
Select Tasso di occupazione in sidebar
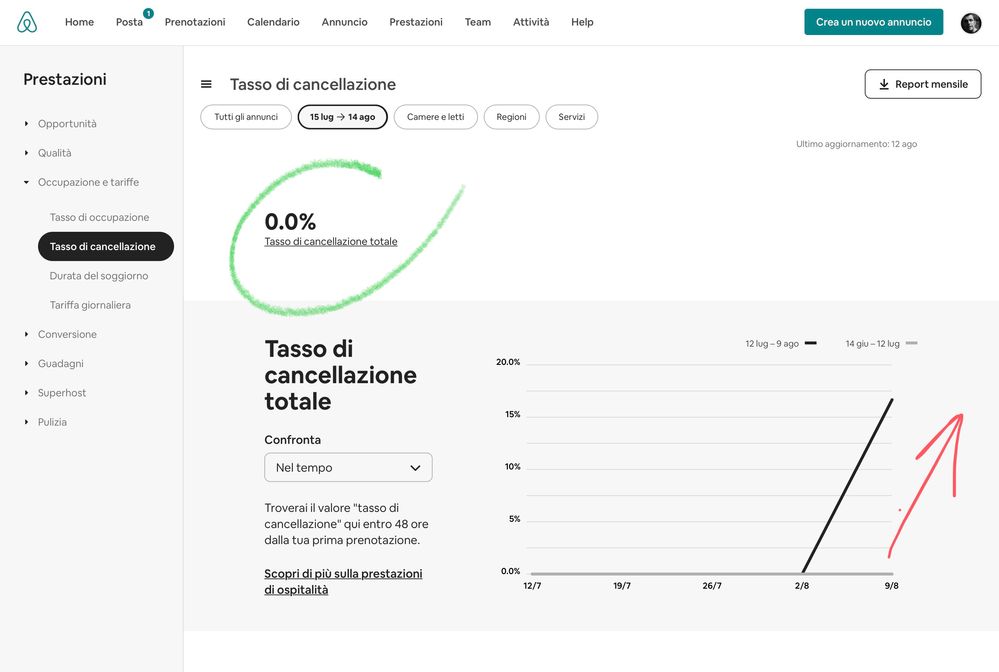click(99, 217)
